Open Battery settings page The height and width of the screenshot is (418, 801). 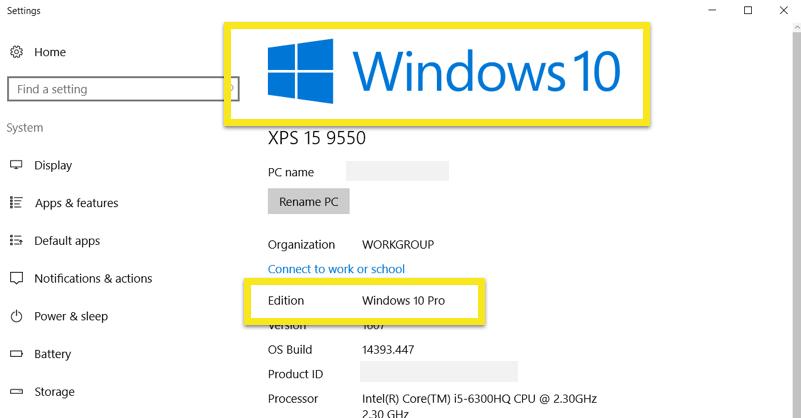[53, 354]
